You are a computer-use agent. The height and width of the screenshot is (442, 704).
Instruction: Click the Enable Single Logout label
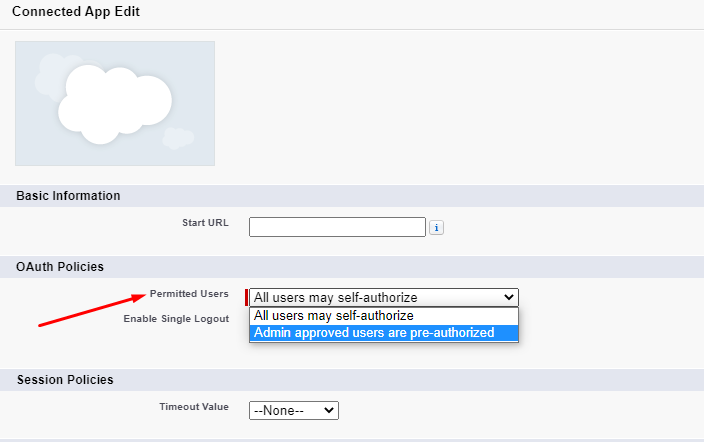pos(176,318)
